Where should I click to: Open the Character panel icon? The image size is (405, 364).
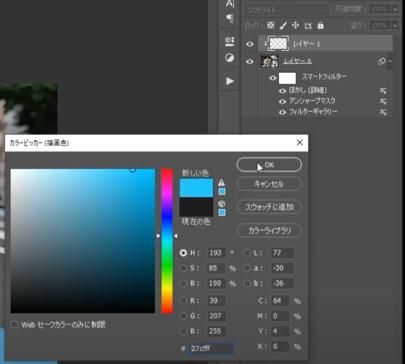coord(230,4)
